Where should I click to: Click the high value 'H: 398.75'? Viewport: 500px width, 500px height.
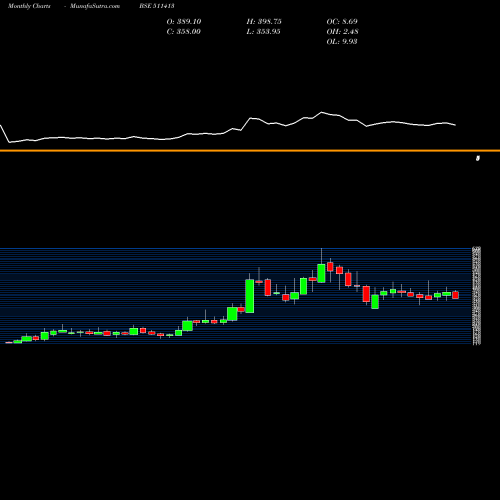click(x=264, y=22)
